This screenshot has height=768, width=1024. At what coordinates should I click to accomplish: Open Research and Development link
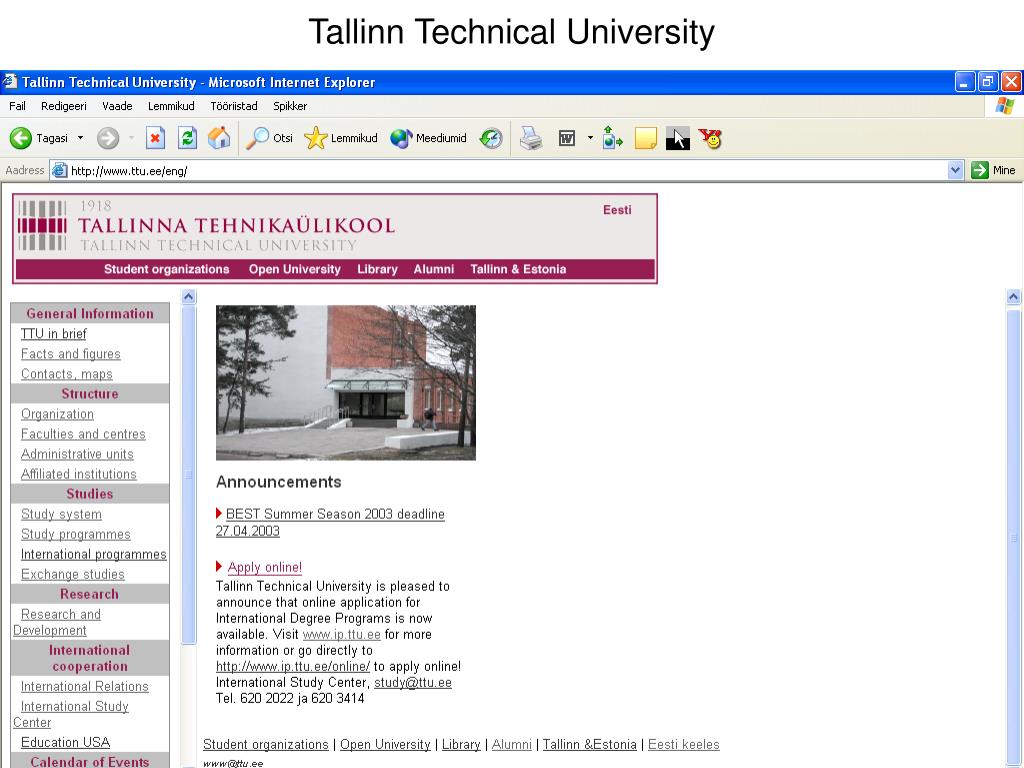[57, 622]
